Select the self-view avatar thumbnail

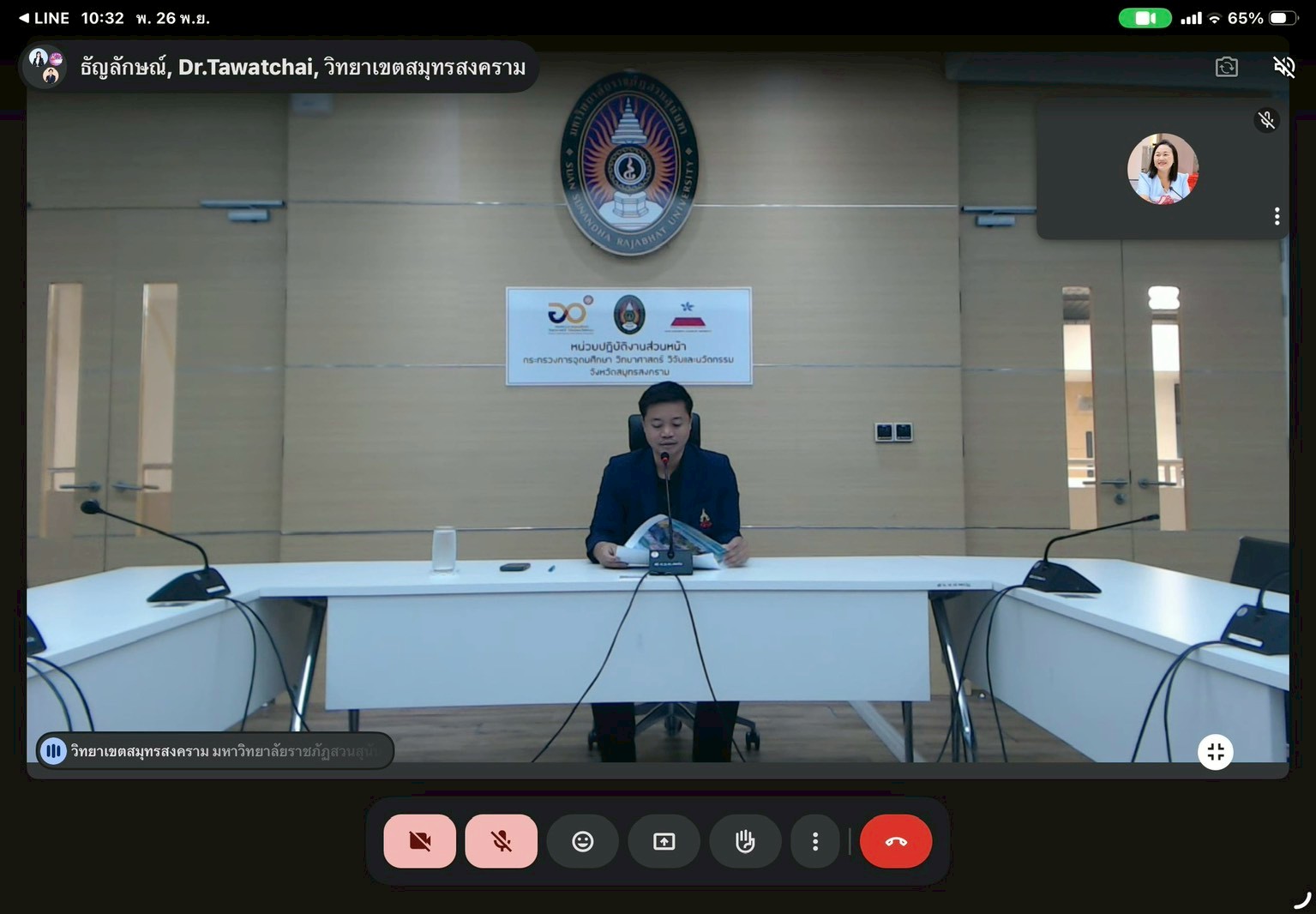point(1162,169)
